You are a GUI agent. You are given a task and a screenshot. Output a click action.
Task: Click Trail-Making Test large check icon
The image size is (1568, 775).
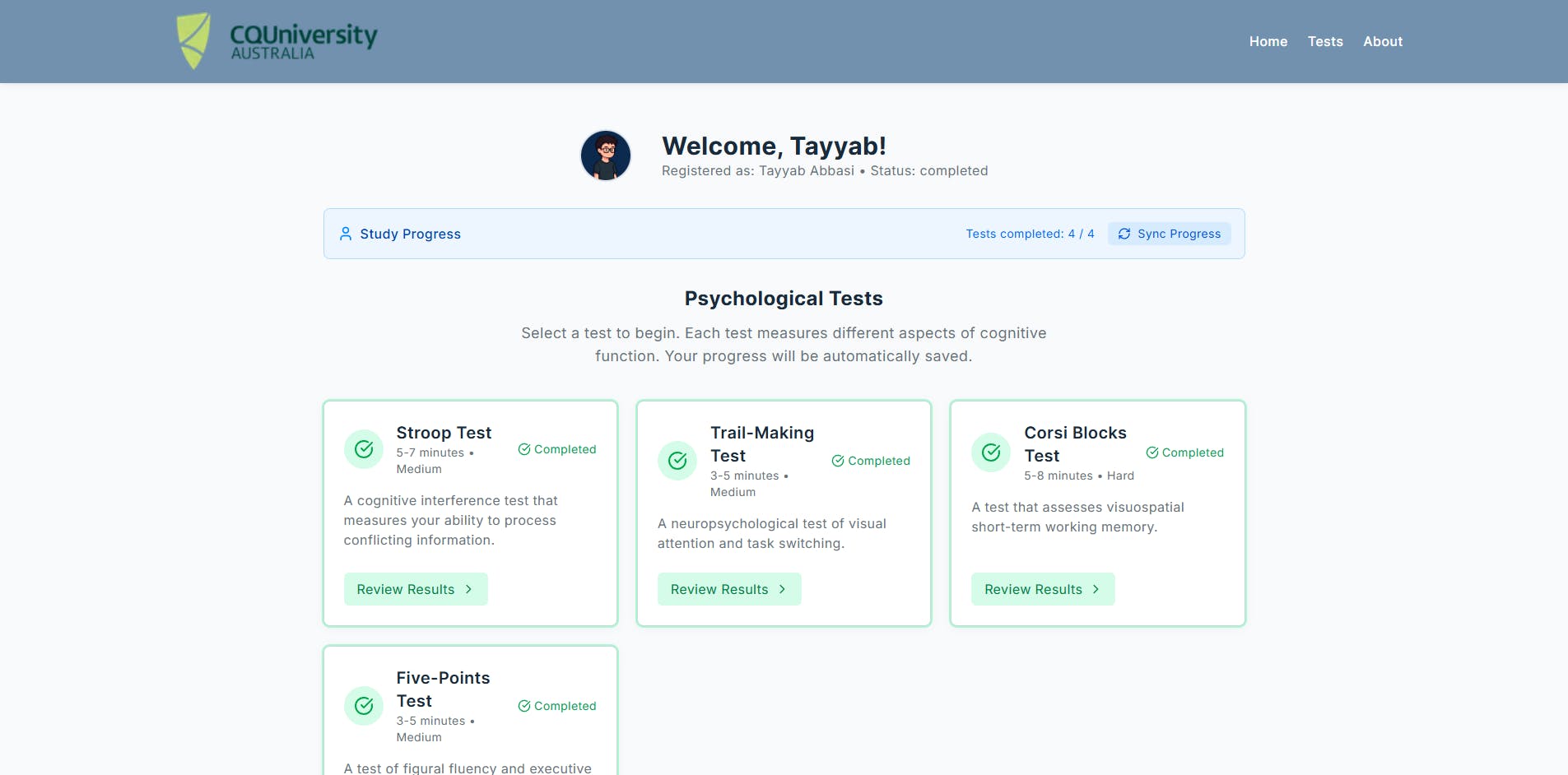[x=677, y=461]
